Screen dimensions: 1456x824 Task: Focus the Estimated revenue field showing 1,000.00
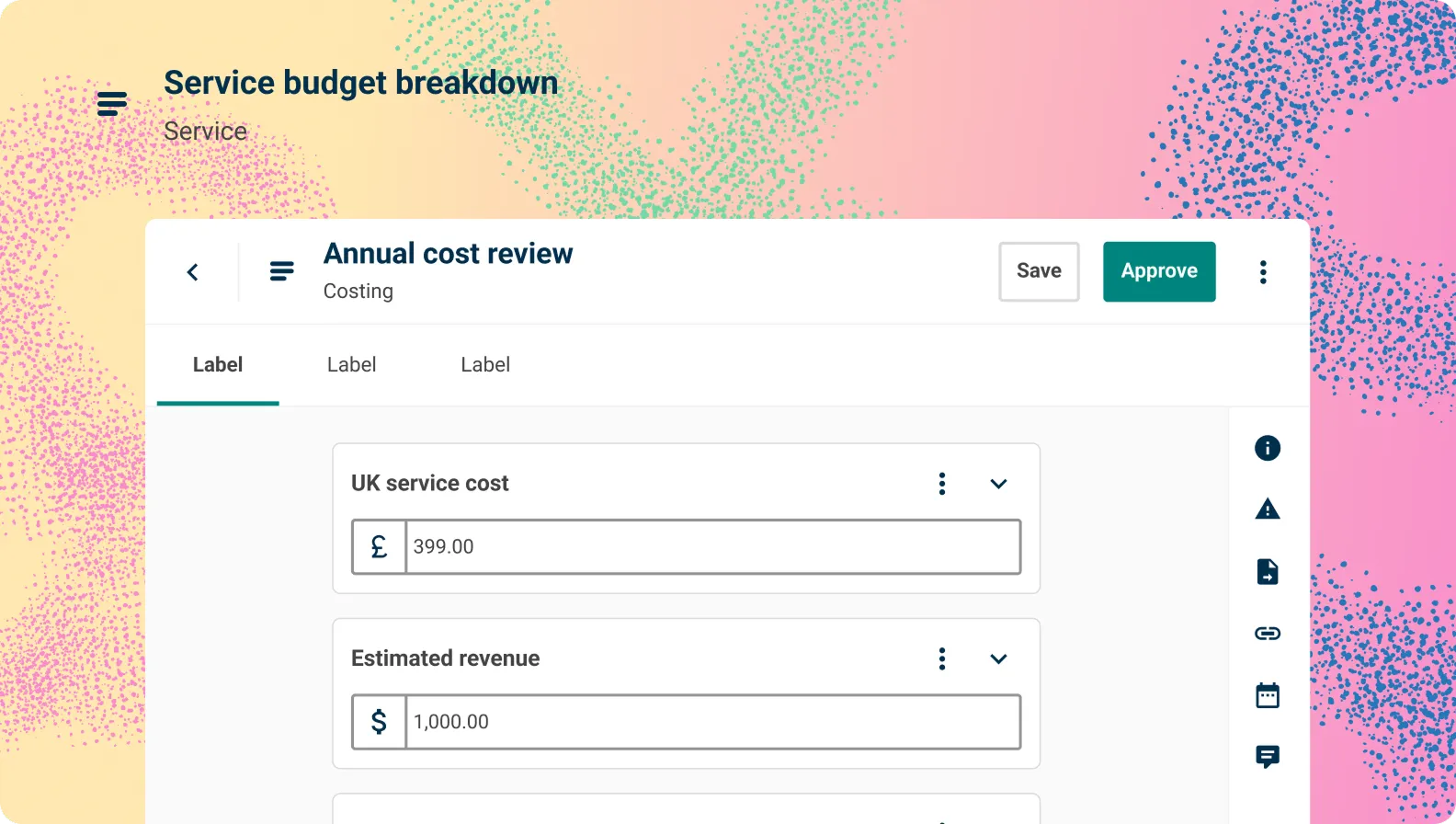[712, 722]
